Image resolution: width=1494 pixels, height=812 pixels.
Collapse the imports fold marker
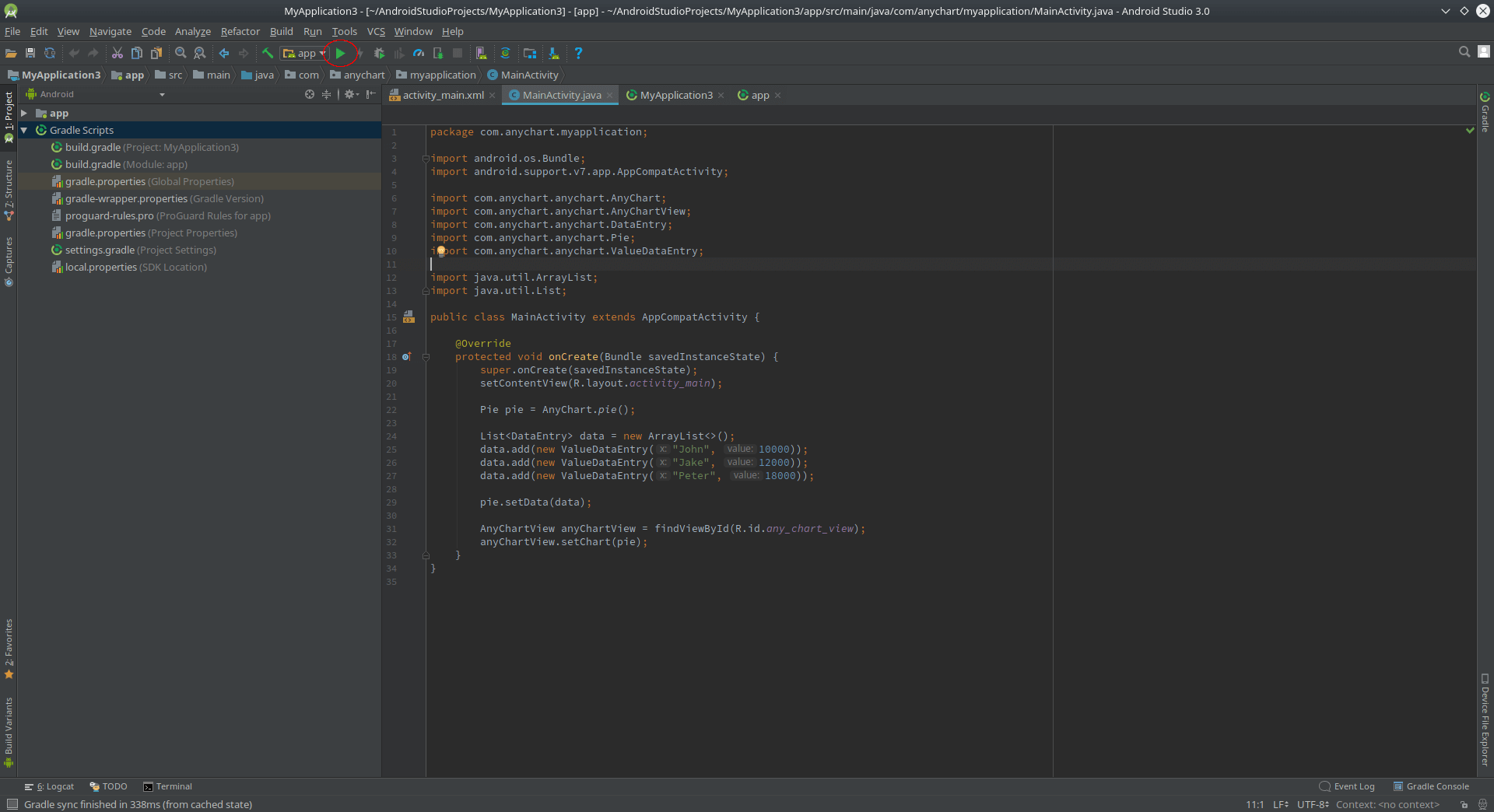(426, 159)
